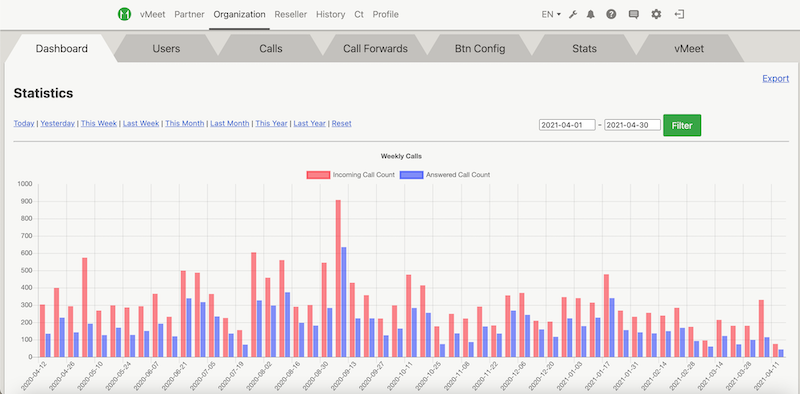Screen dimensions: 800x394
Task: Filter statistics by Last Month
Action: pos(230,124)
